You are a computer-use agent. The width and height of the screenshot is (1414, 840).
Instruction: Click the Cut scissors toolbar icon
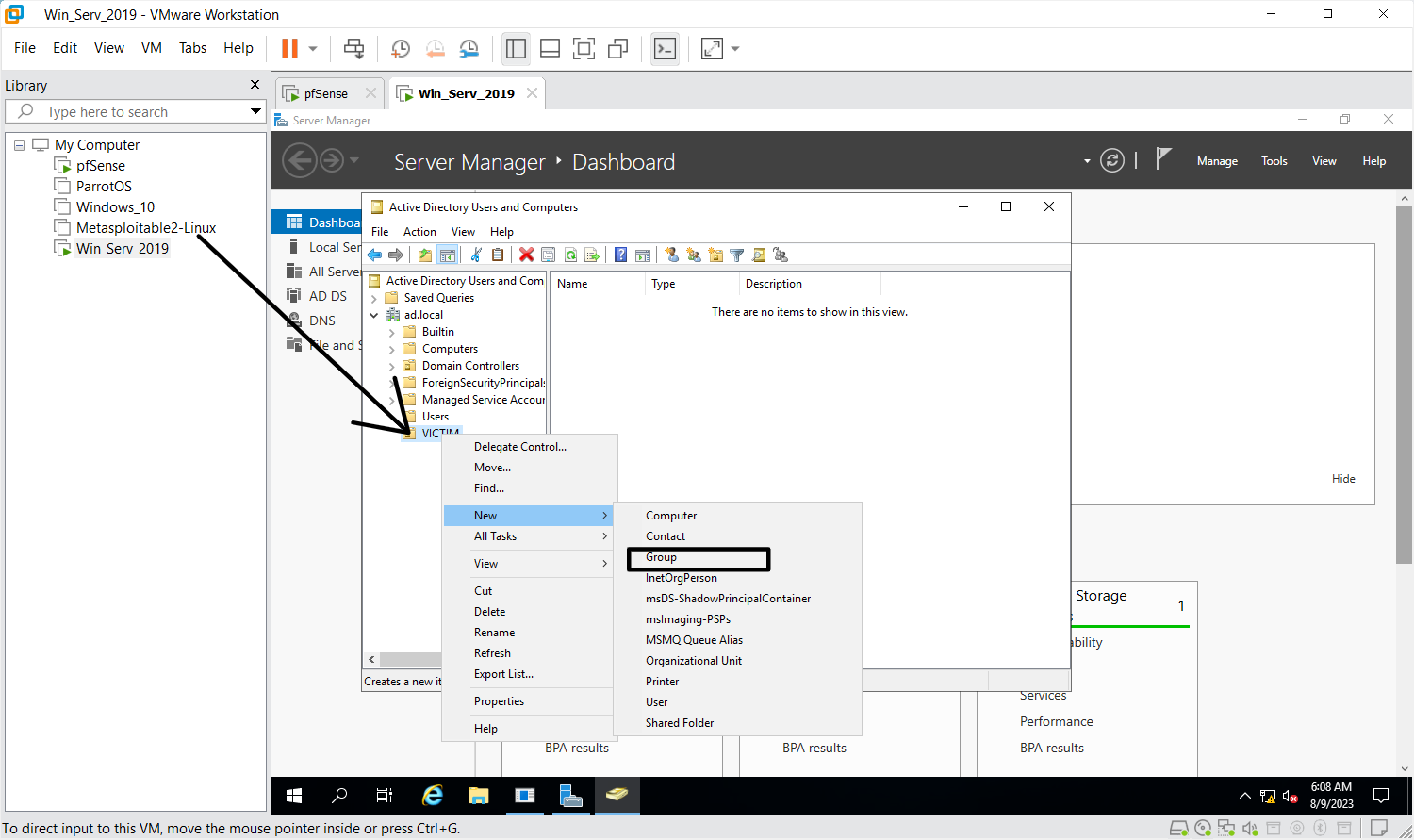click(x=476, y=255)
